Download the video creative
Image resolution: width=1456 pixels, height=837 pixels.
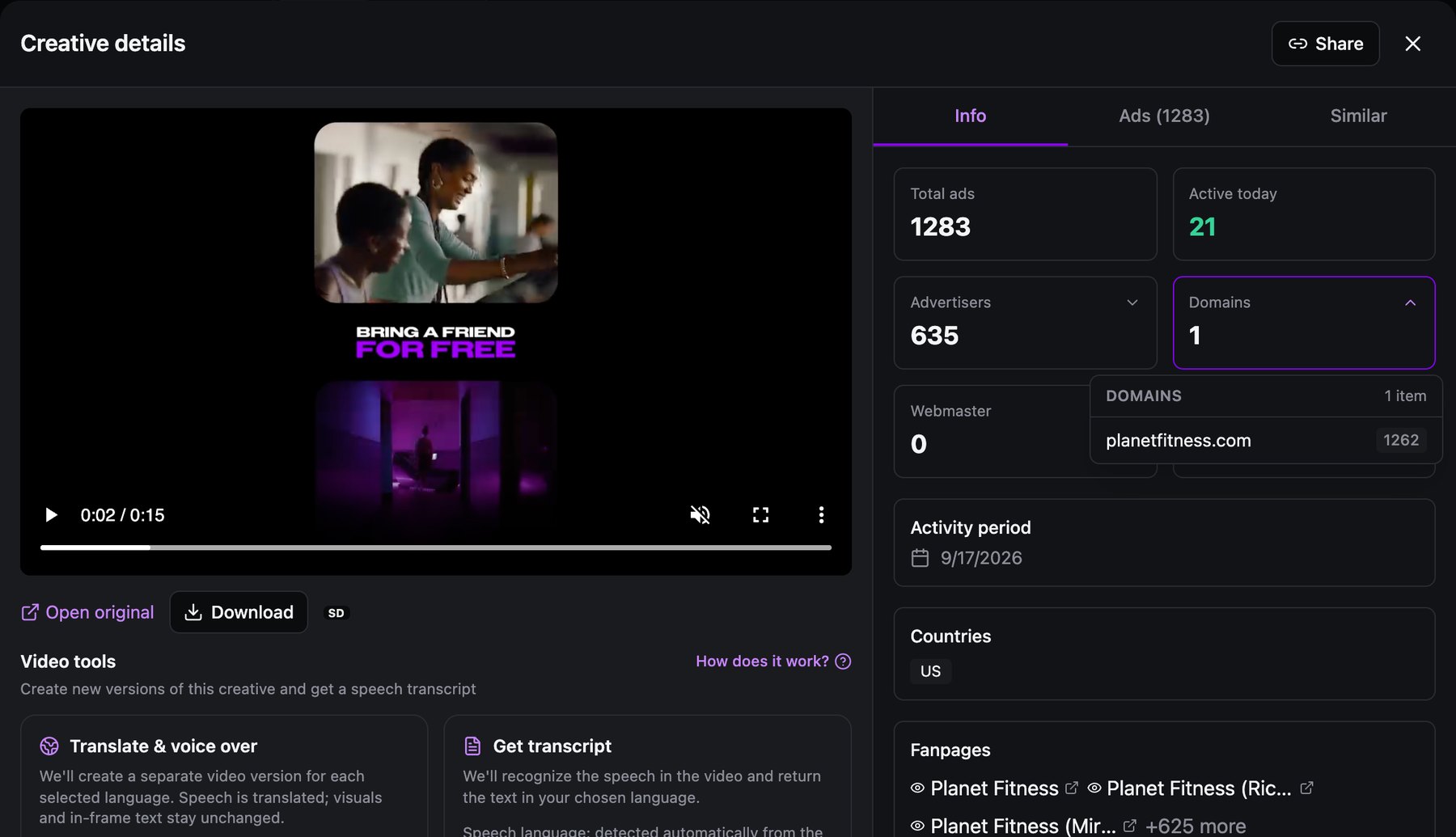pyautogui.click(x=239, y=612)
